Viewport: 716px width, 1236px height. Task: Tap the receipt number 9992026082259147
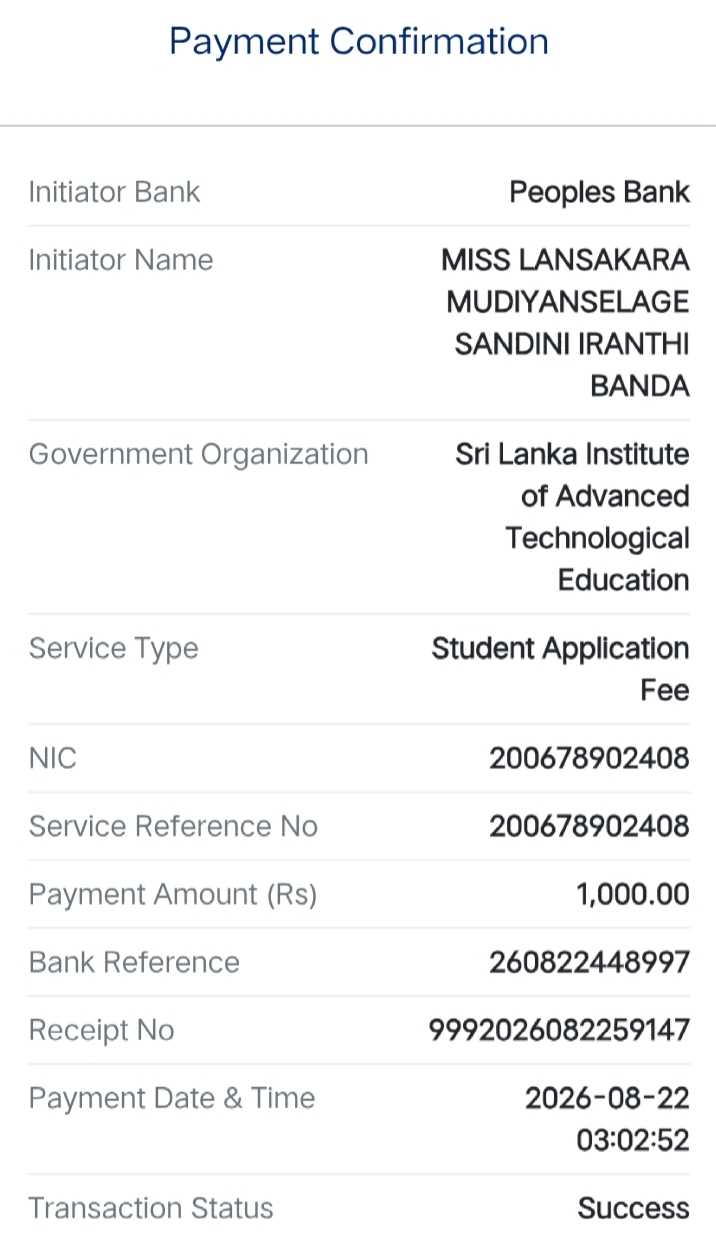coord(559,1030)
